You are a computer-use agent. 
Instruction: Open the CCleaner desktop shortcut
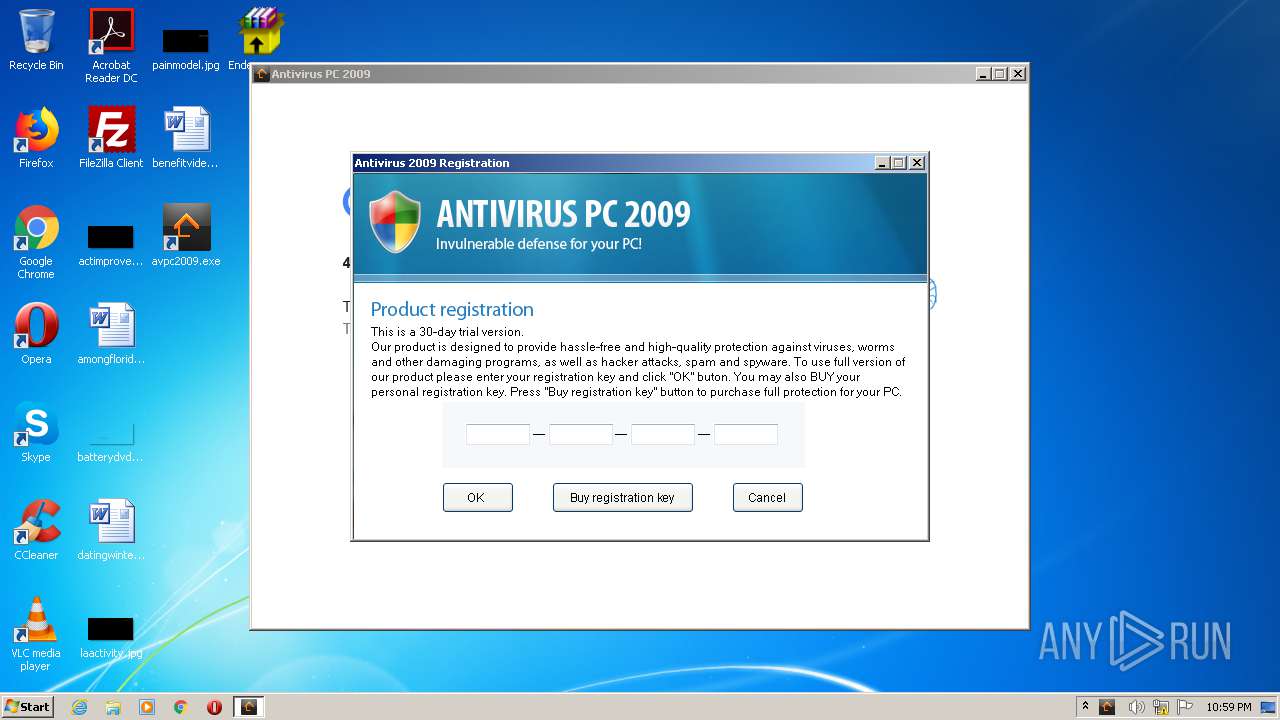point(36,530)
